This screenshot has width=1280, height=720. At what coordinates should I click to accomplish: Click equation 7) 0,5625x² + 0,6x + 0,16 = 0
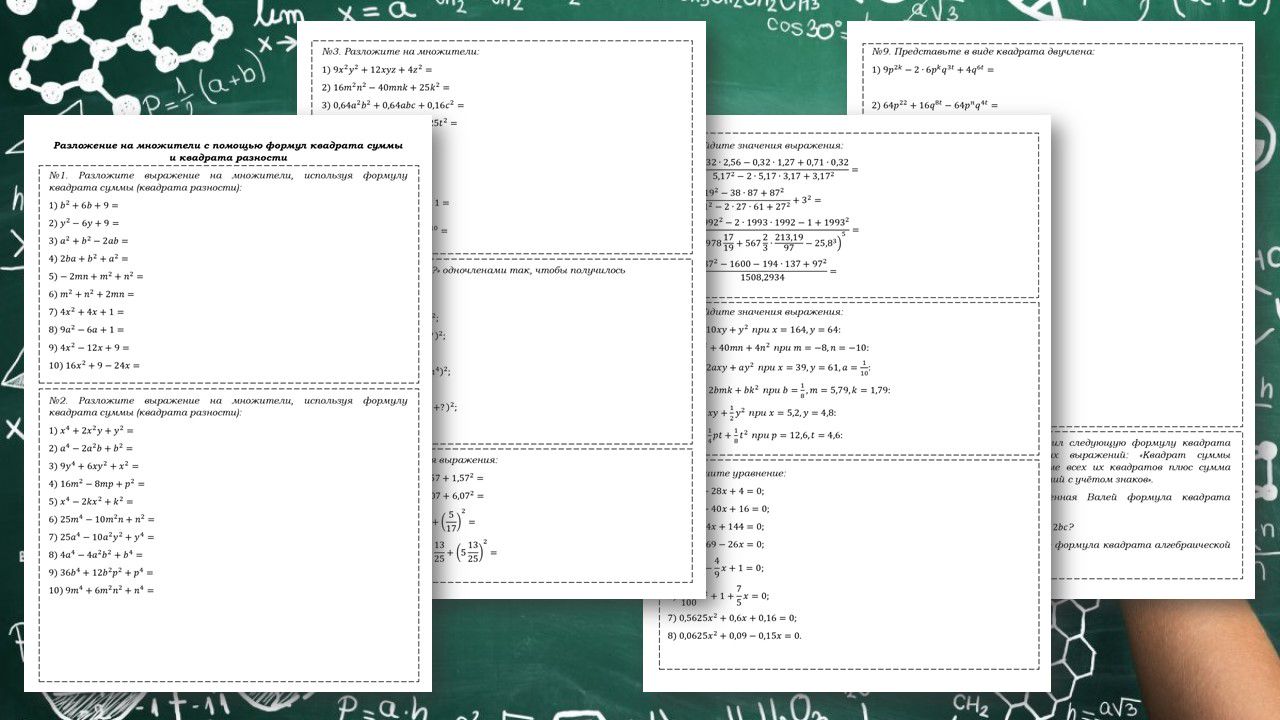tap(731, 617)
